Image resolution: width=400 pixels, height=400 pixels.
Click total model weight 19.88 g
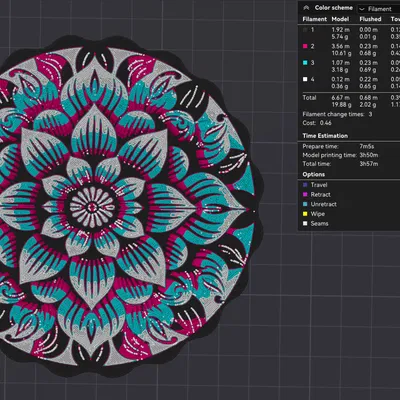click(x=341, y=105)
